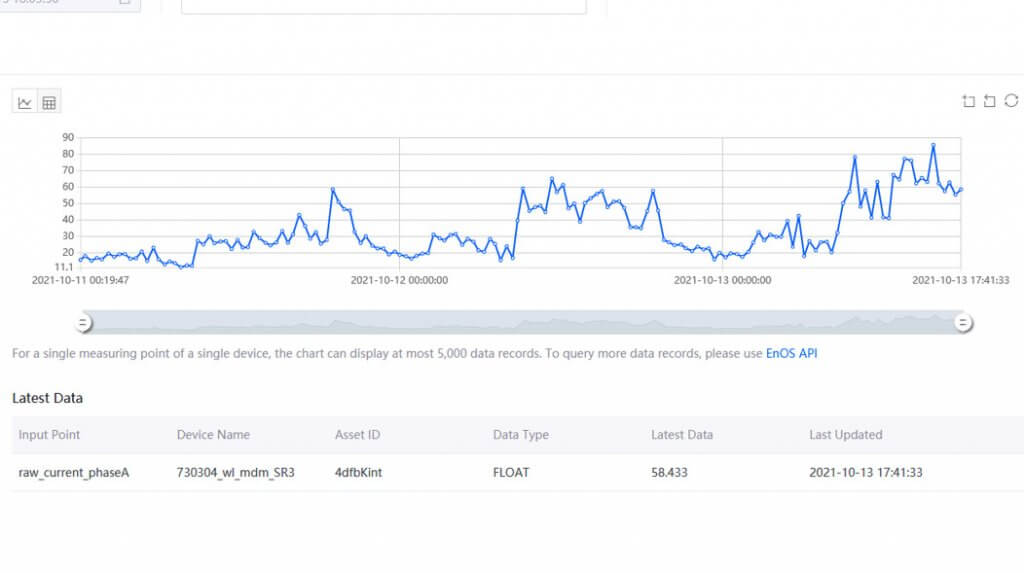The image size is (1024, 573).
Task: Click the Input Point column header
Action: pos(49,434)
